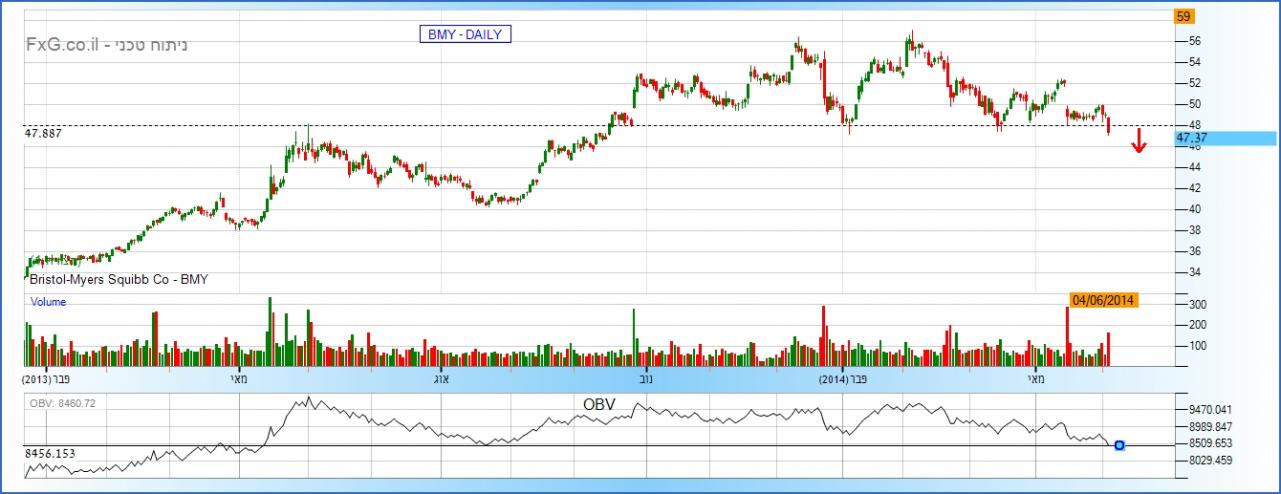Click the blue 47.37 current price label

(1225, 139)
